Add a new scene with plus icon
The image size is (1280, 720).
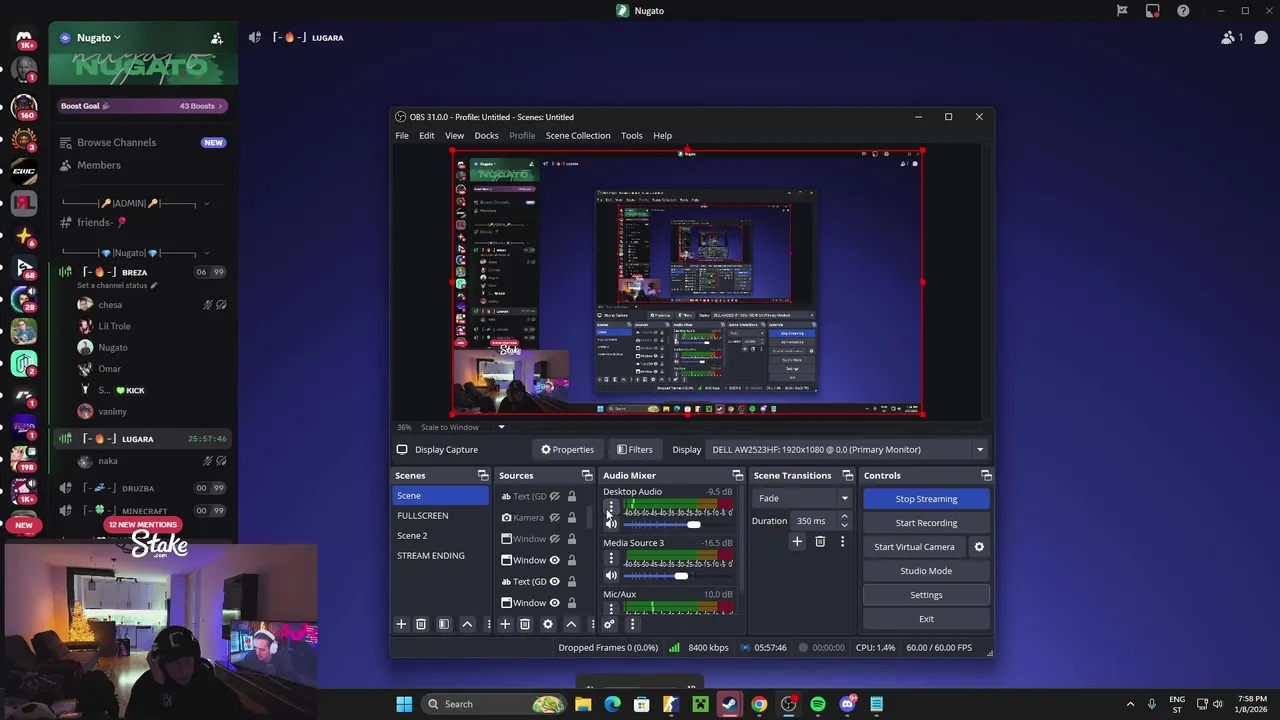(401, 624)
